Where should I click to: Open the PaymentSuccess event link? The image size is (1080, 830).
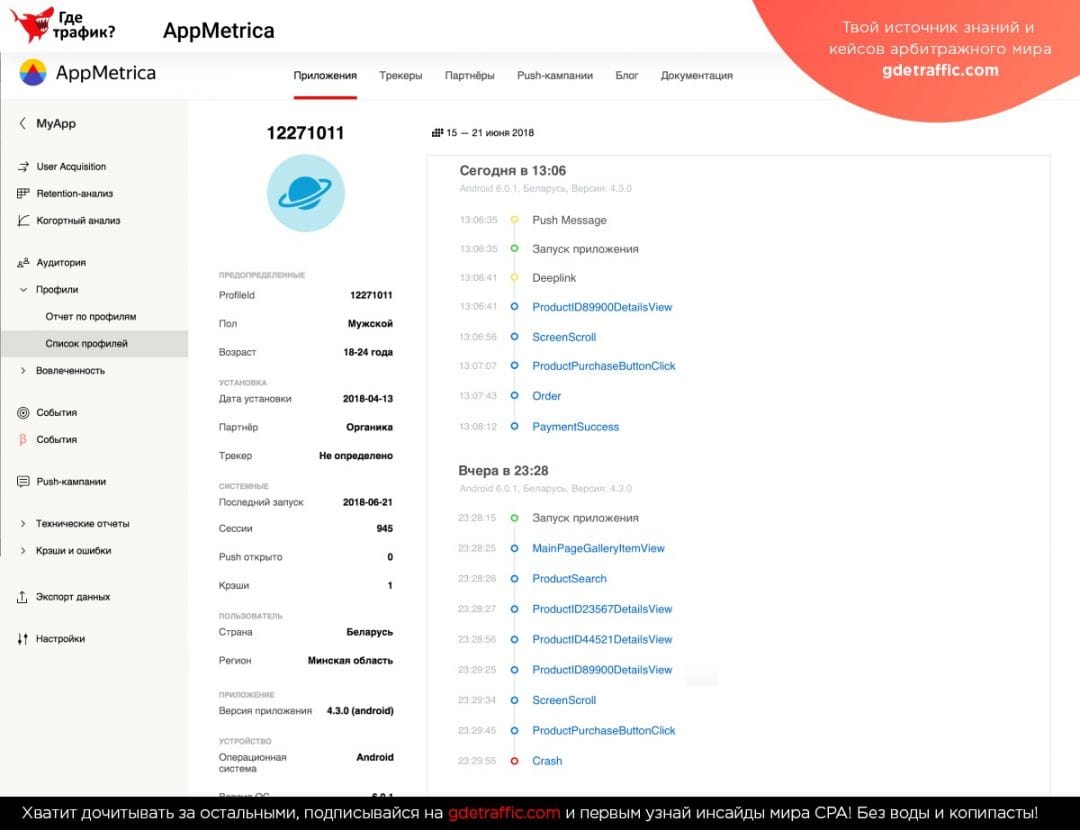tap(575, 427)
